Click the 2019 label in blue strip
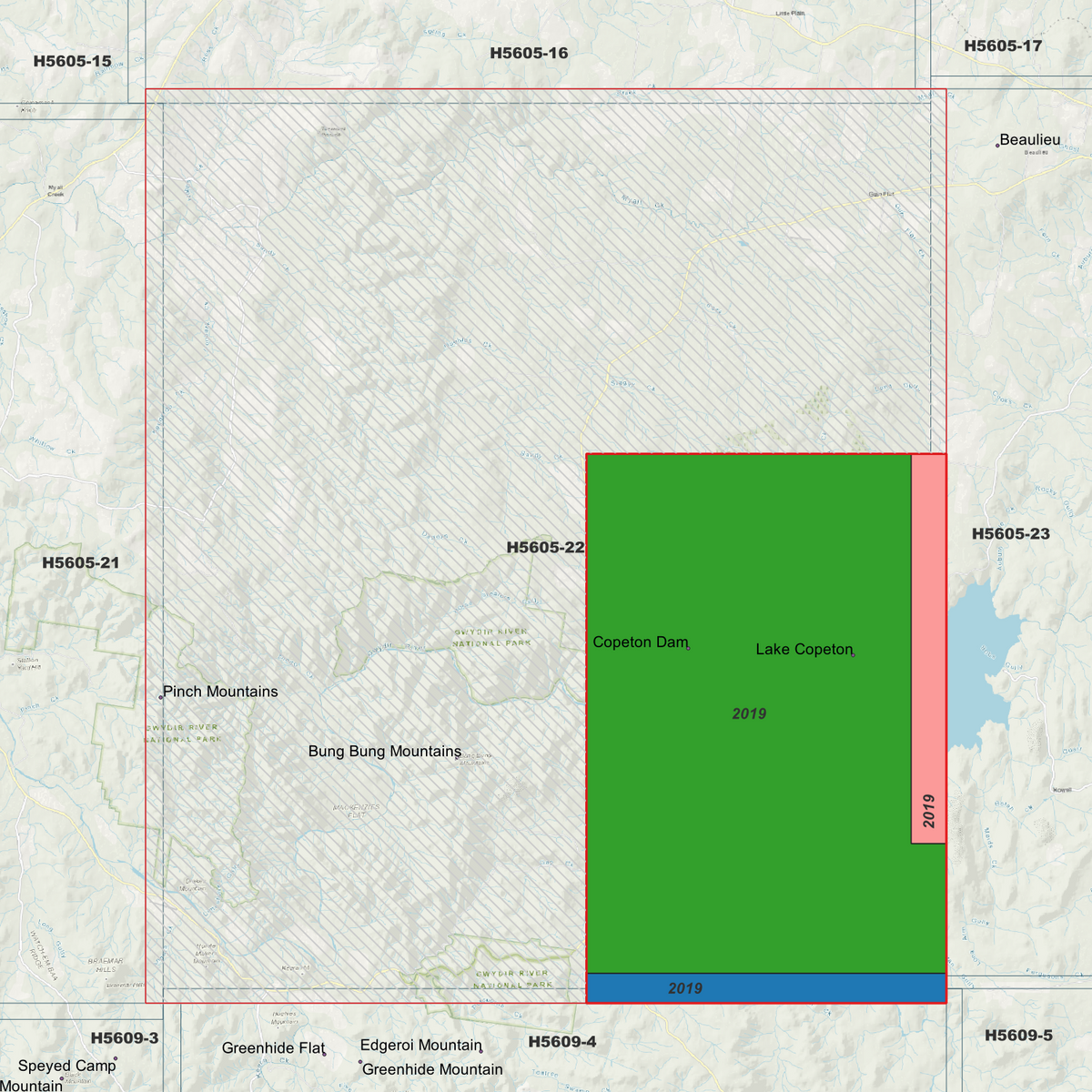This screenshot has width=1092, height=1092. coord(685,989)
